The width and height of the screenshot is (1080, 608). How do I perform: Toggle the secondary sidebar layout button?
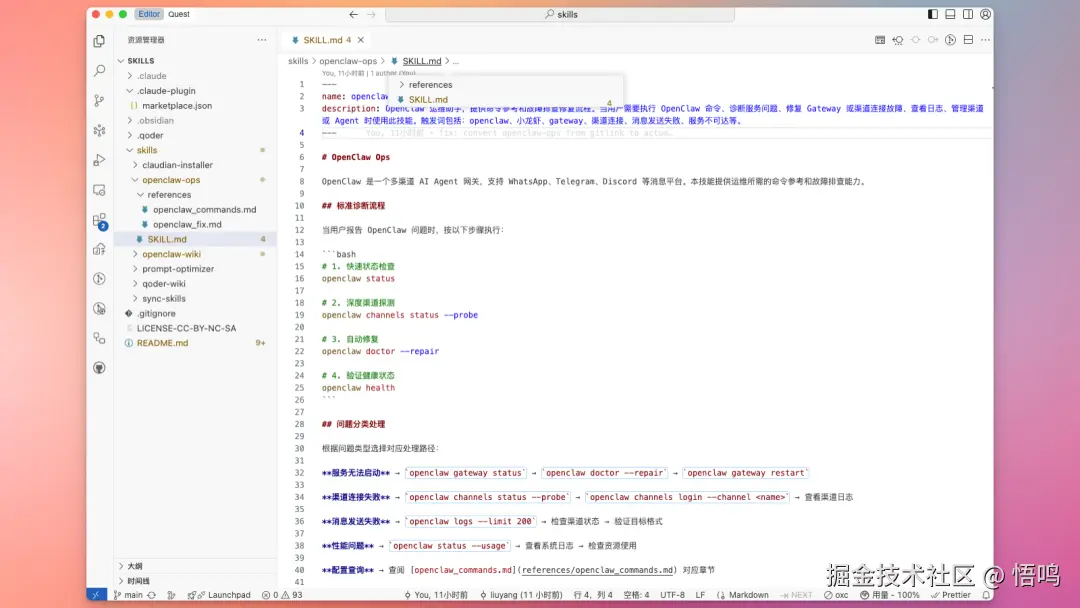tap(967, 15)
